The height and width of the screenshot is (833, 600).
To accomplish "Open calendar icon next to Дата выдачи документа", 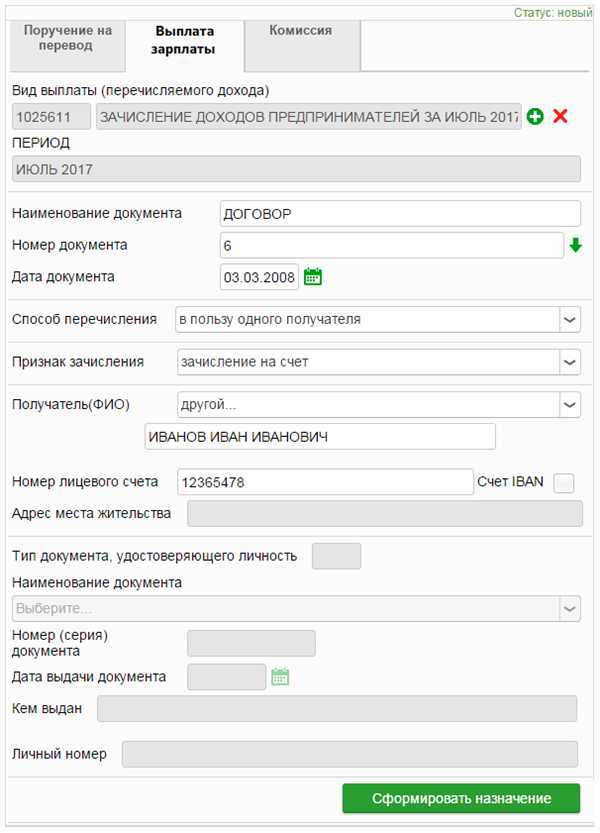I will 280,677.
